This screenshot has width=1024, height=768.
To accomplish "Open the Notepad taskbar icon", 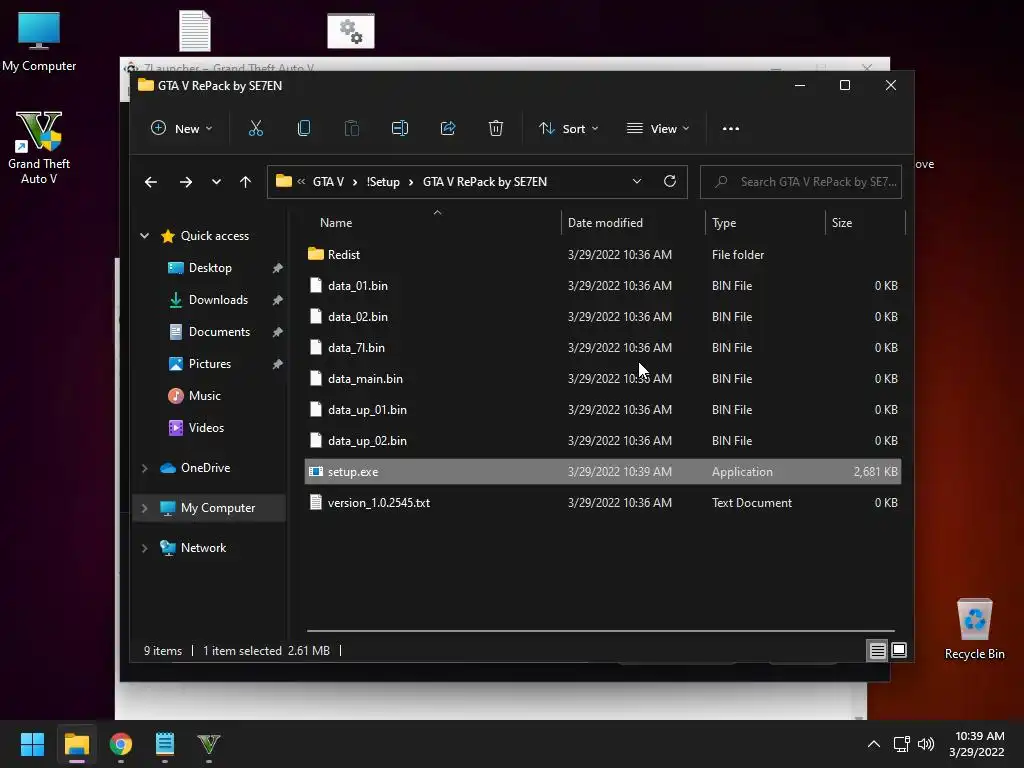I will pos(165,744).
